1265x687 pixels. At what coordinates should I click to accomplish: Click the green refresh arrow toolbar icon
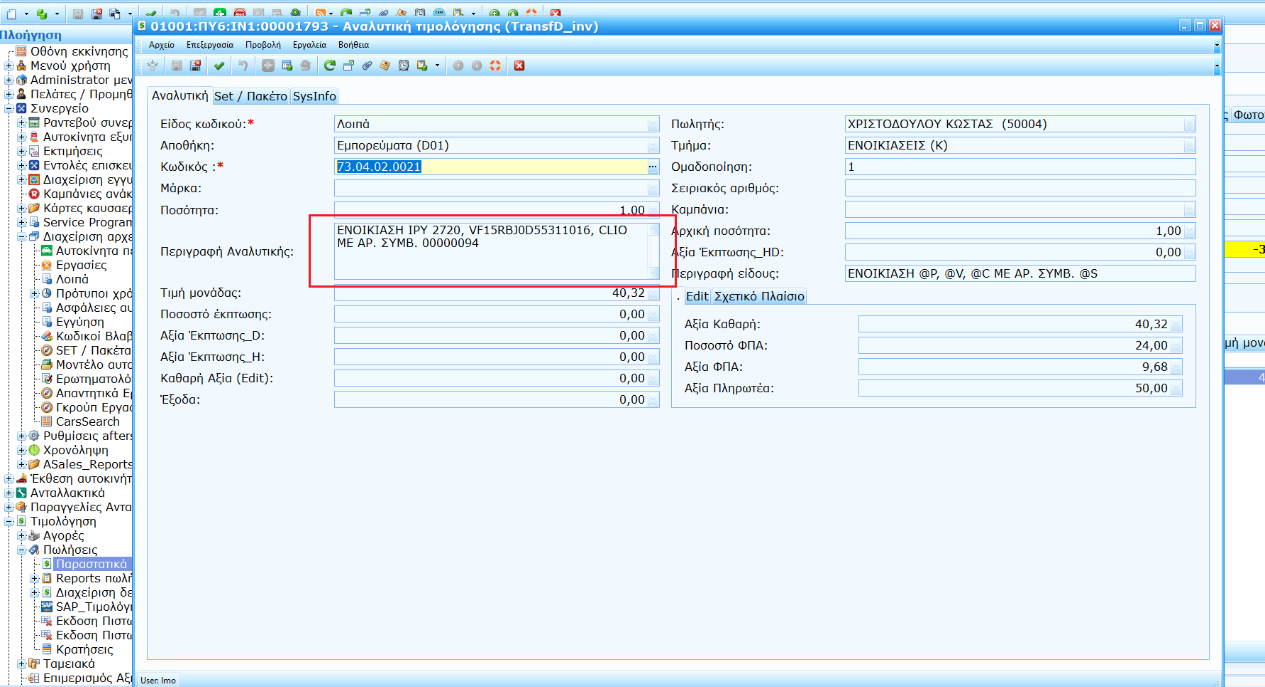click(x=329, y=66)
